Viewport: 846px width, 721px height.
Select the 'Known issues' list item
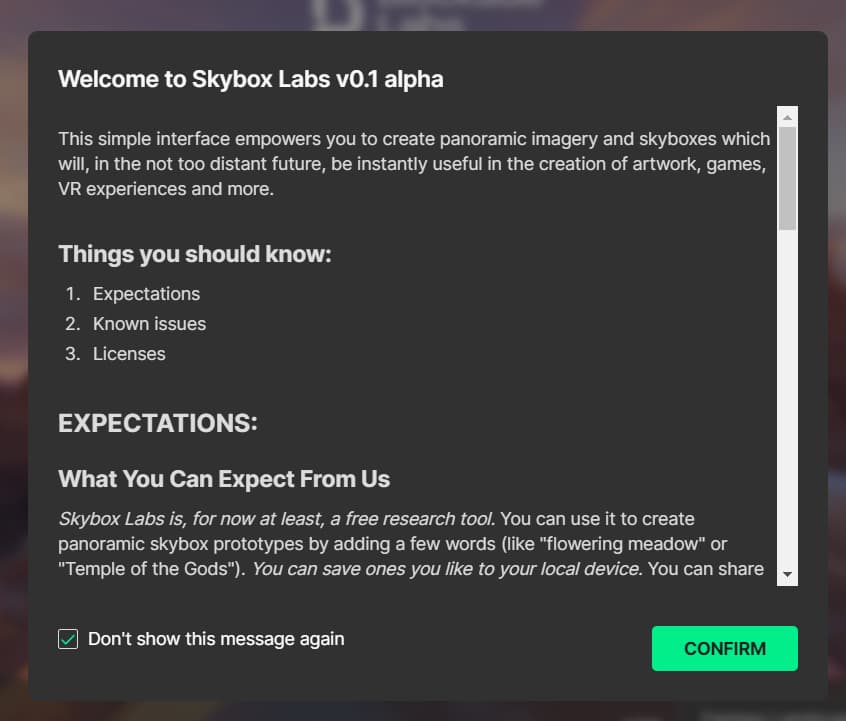(x=149, y=324)
